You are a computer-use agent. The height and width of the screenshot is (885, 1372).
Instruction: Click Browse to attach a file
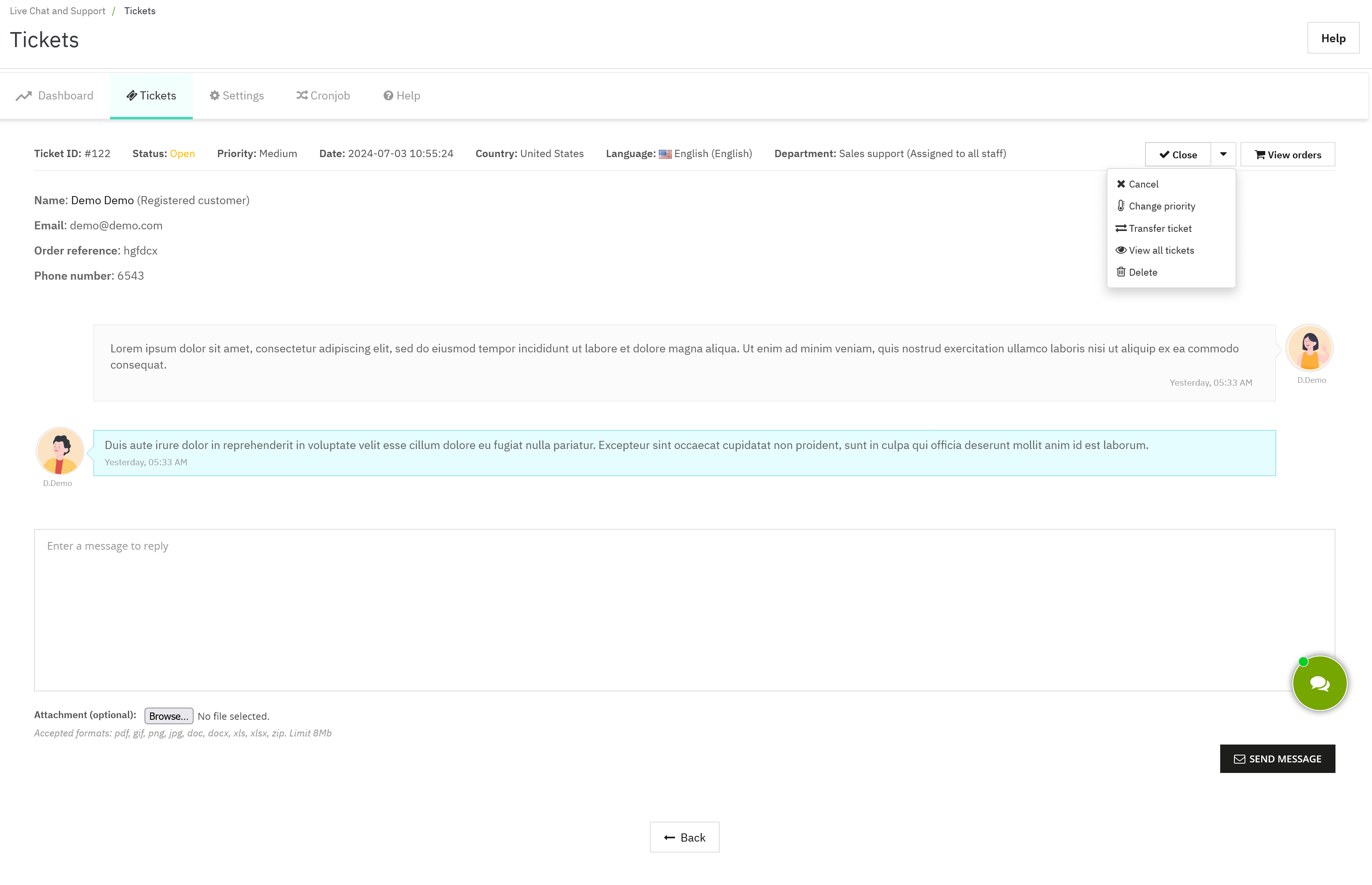coord(168,715)
